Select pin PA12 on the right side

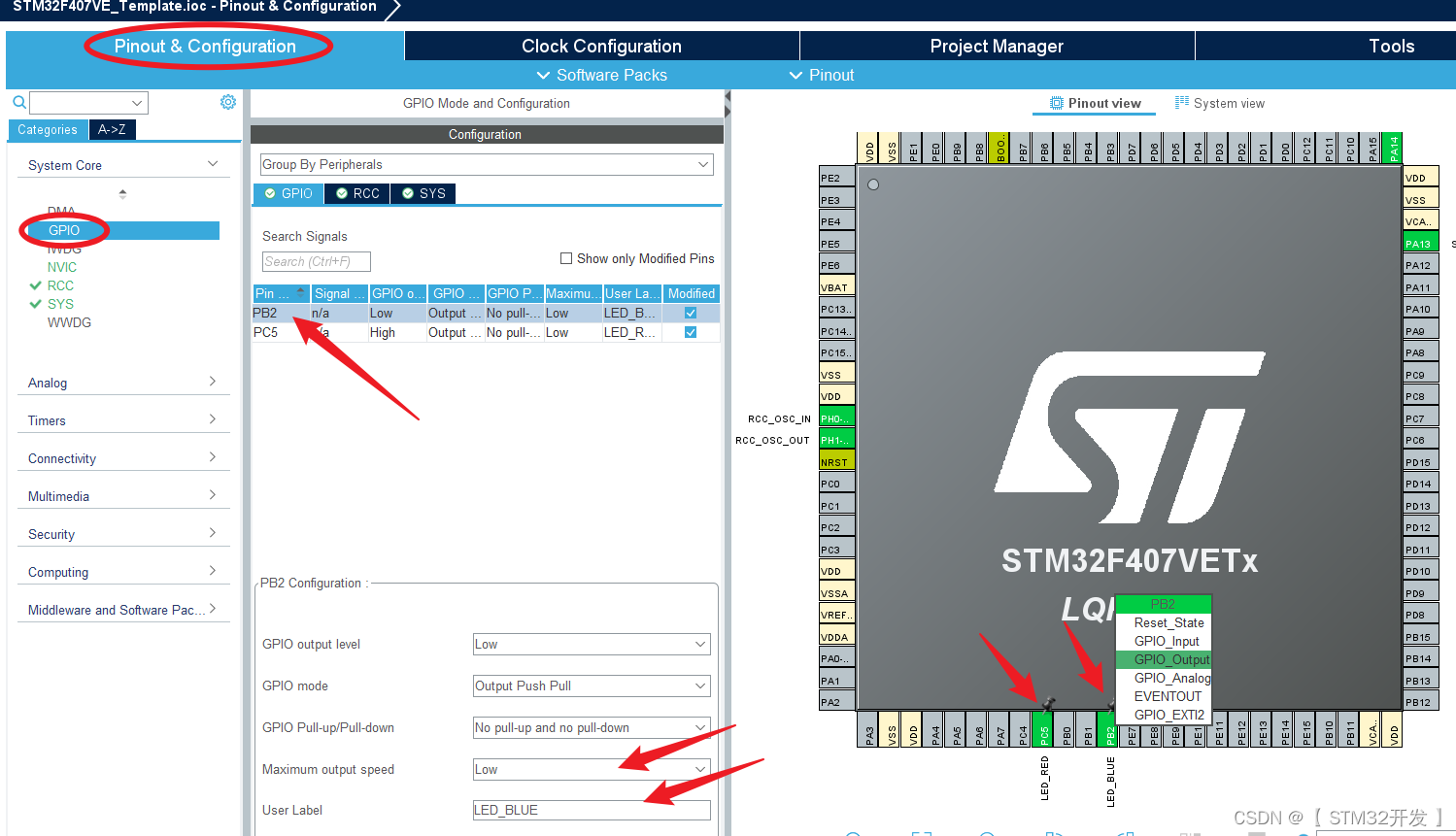[1420, 264]
